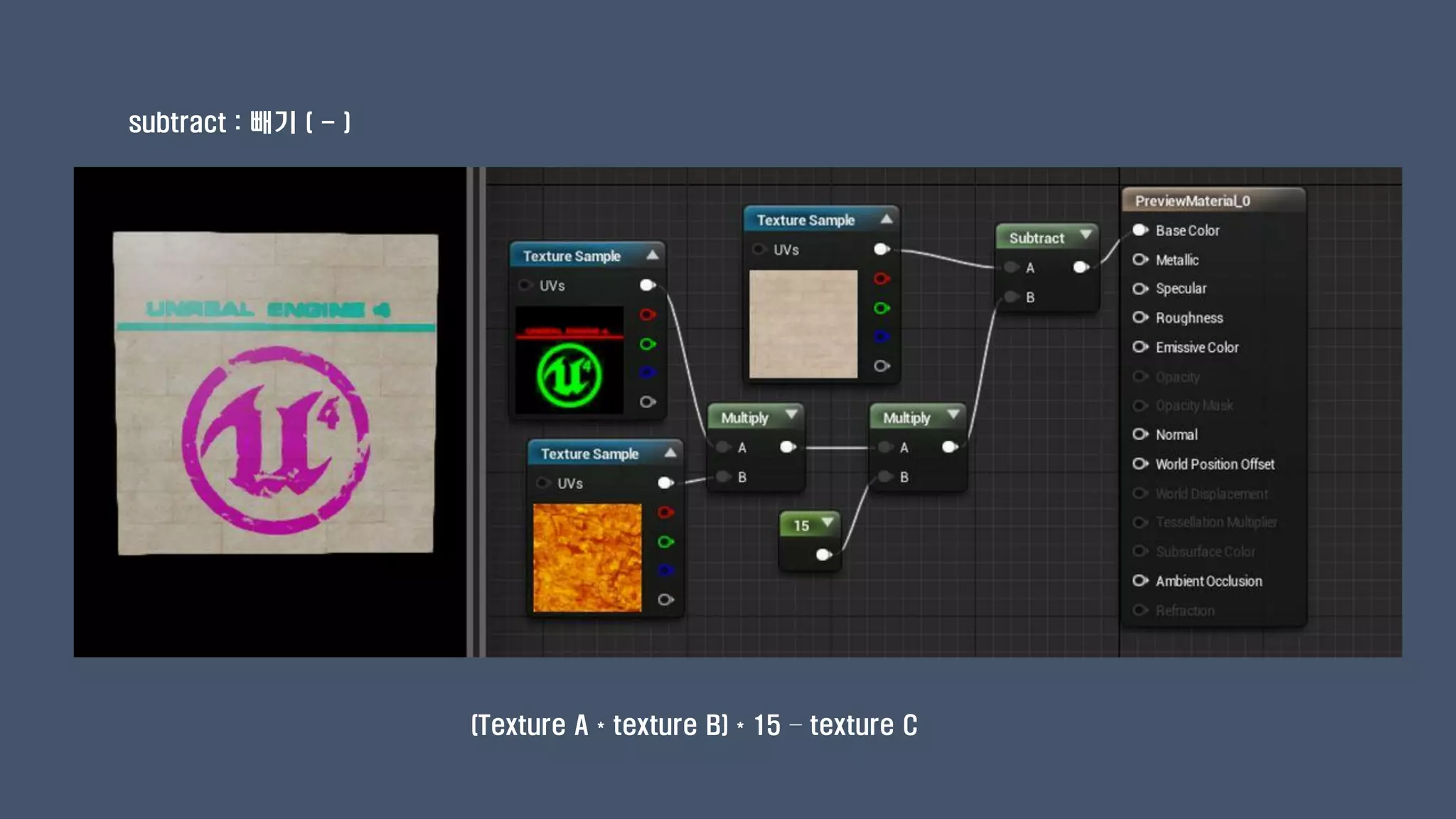Click the greyed-out Opacity Mask label

[1194, 405]
